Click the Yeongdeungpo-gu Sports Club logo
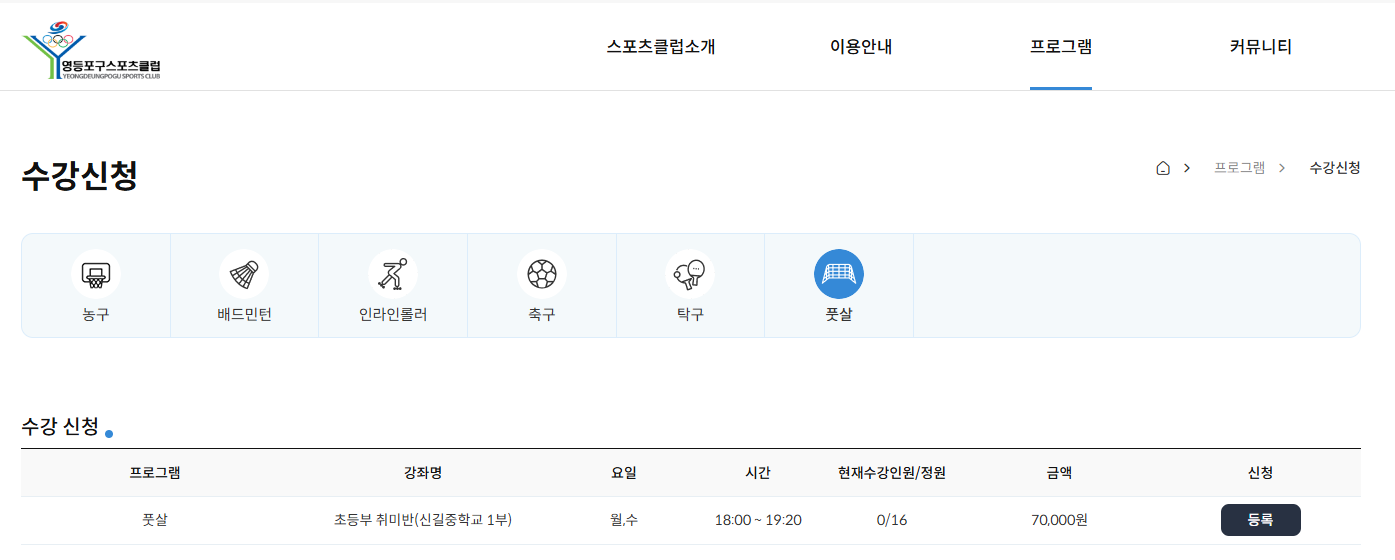Viewport: 1395px width, 560px height. (92, 51)
